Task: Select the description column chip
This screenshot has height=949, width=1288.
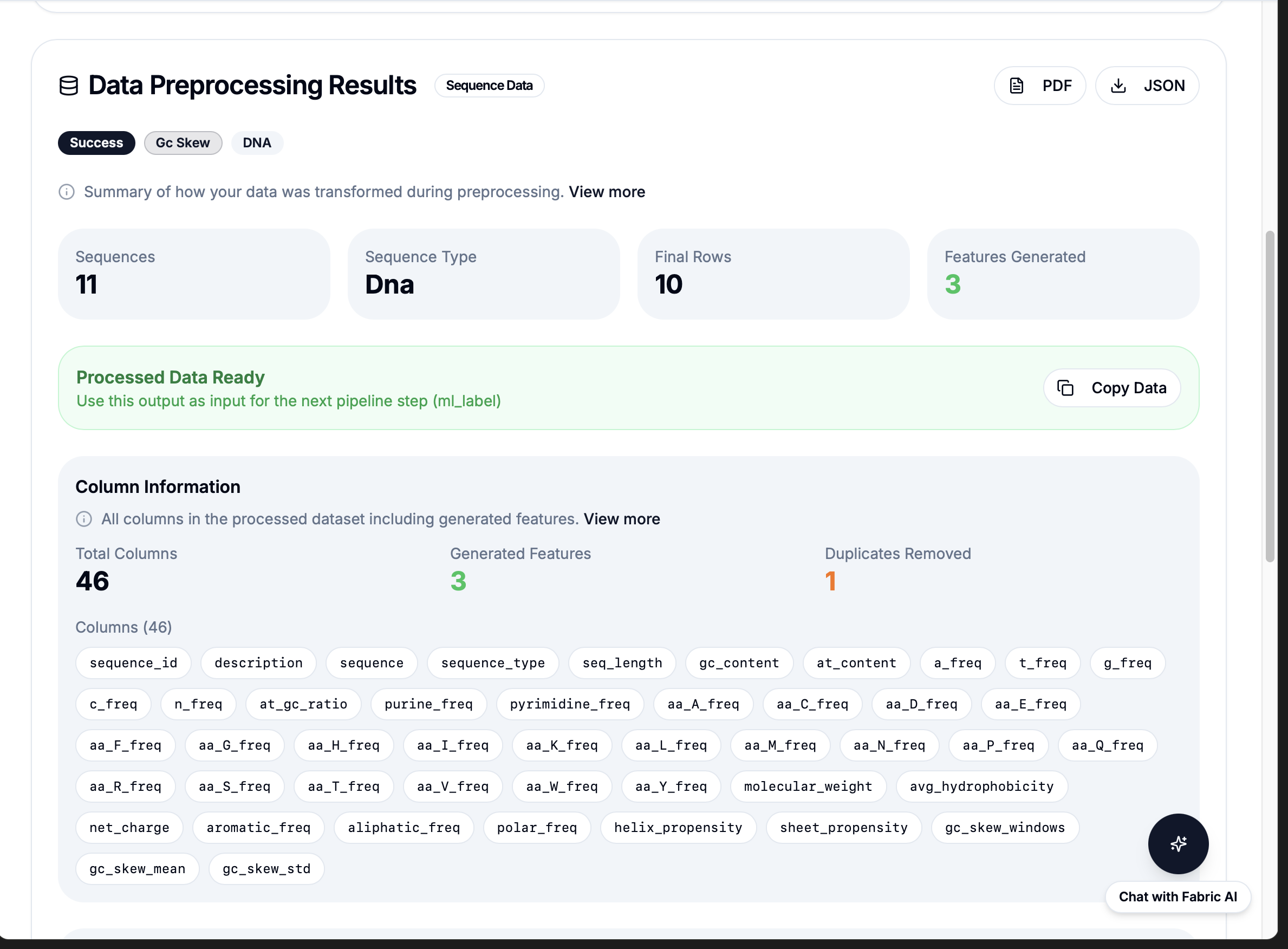Action: [258, 663]
